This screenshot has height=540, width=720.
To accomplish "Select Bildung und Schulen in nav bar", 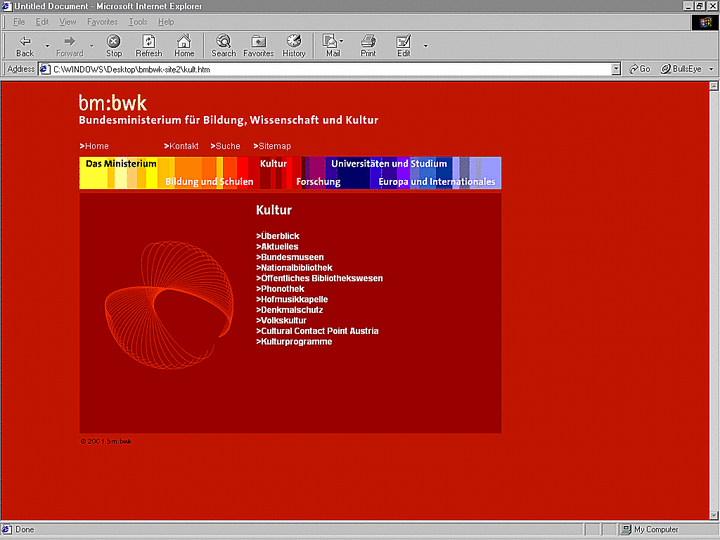I will (209, 181).
